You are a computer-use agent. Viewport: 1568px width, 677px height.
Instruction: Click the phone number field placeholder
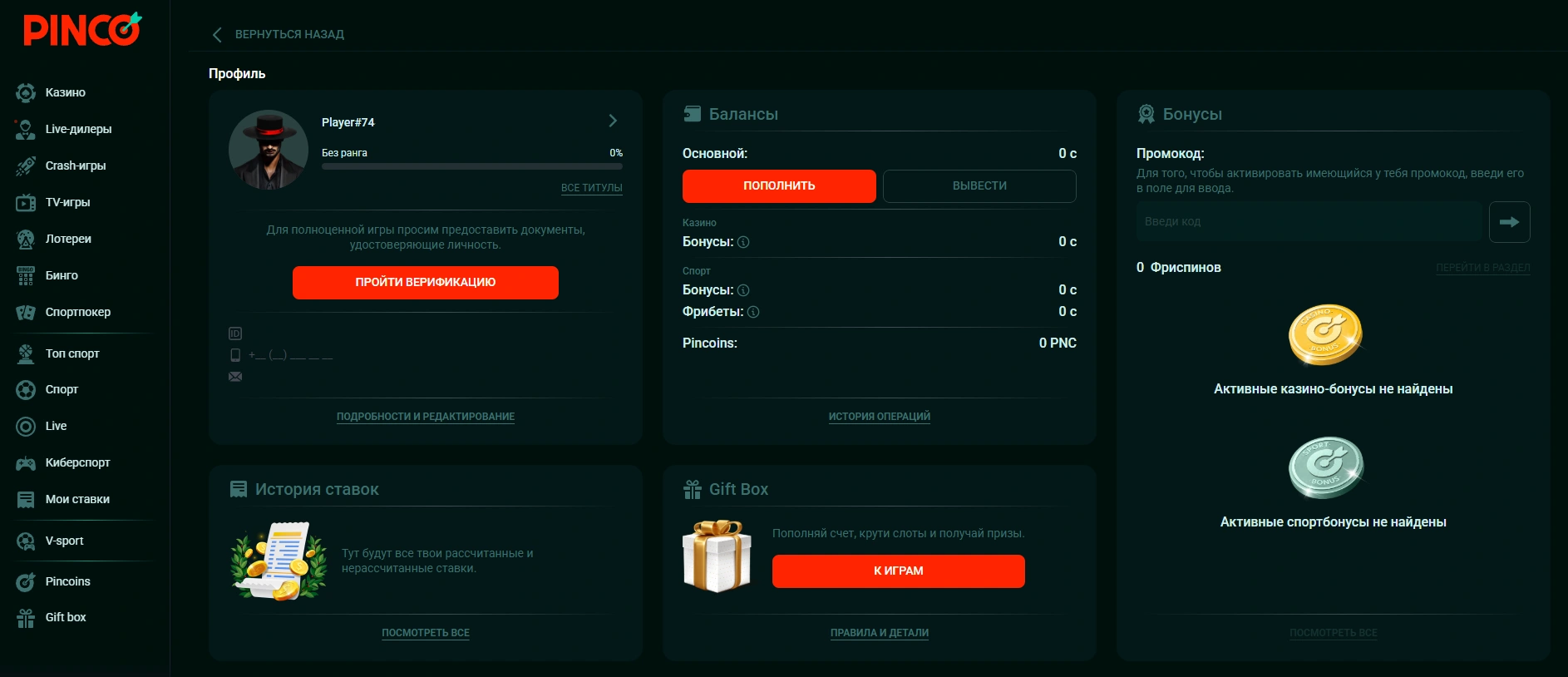[290, 355]
